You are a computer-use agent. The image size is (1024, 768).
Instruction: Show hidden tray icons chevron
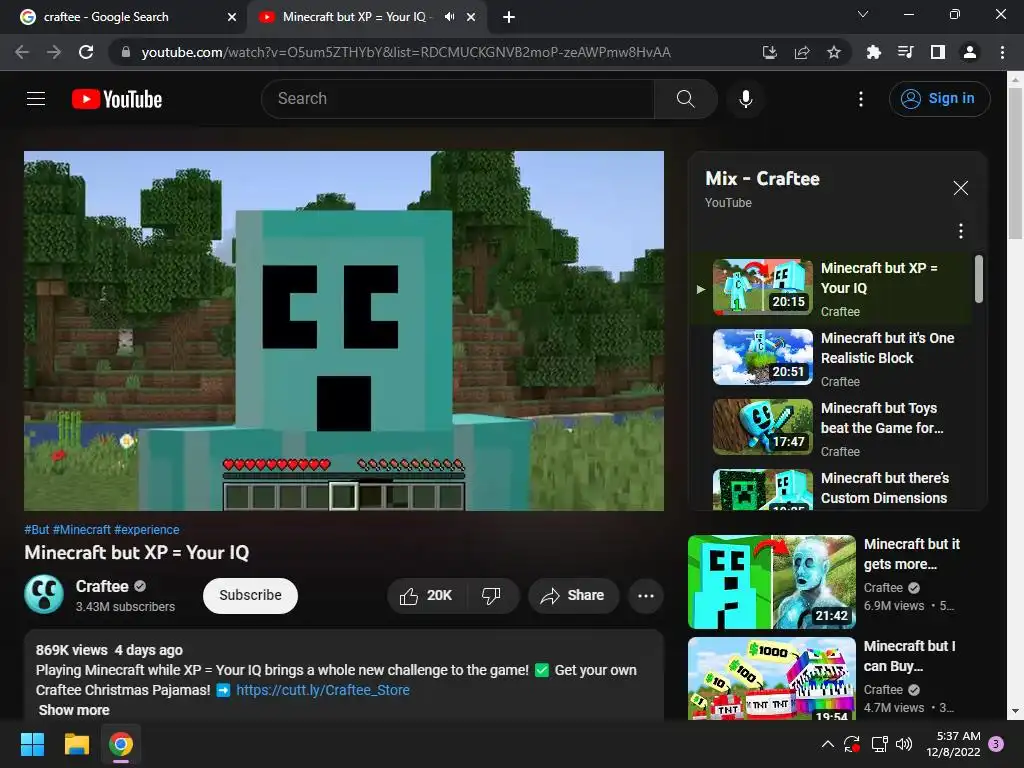tap(827, 744)
